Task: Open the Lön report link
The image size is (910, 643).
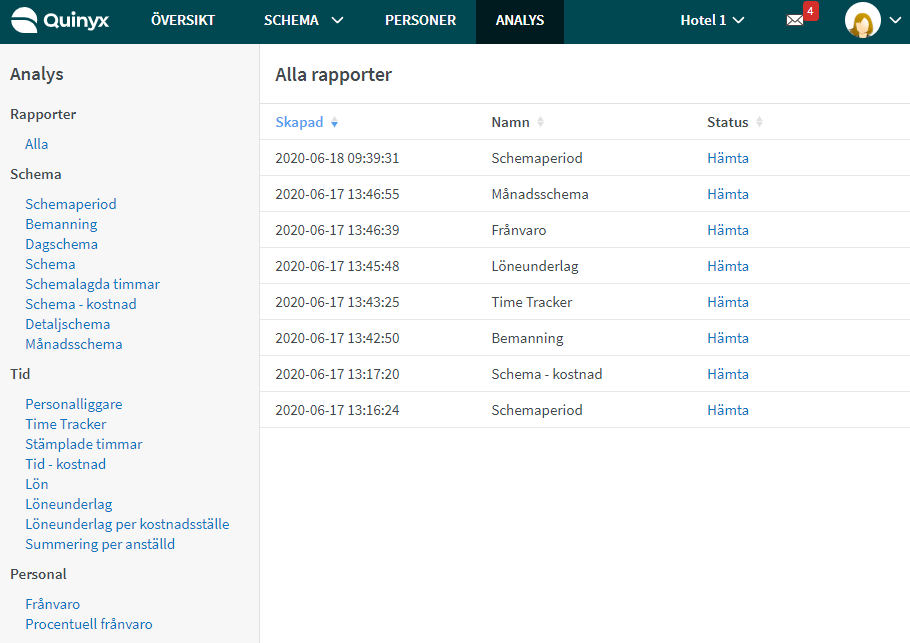Action: (x=37, y=485)
